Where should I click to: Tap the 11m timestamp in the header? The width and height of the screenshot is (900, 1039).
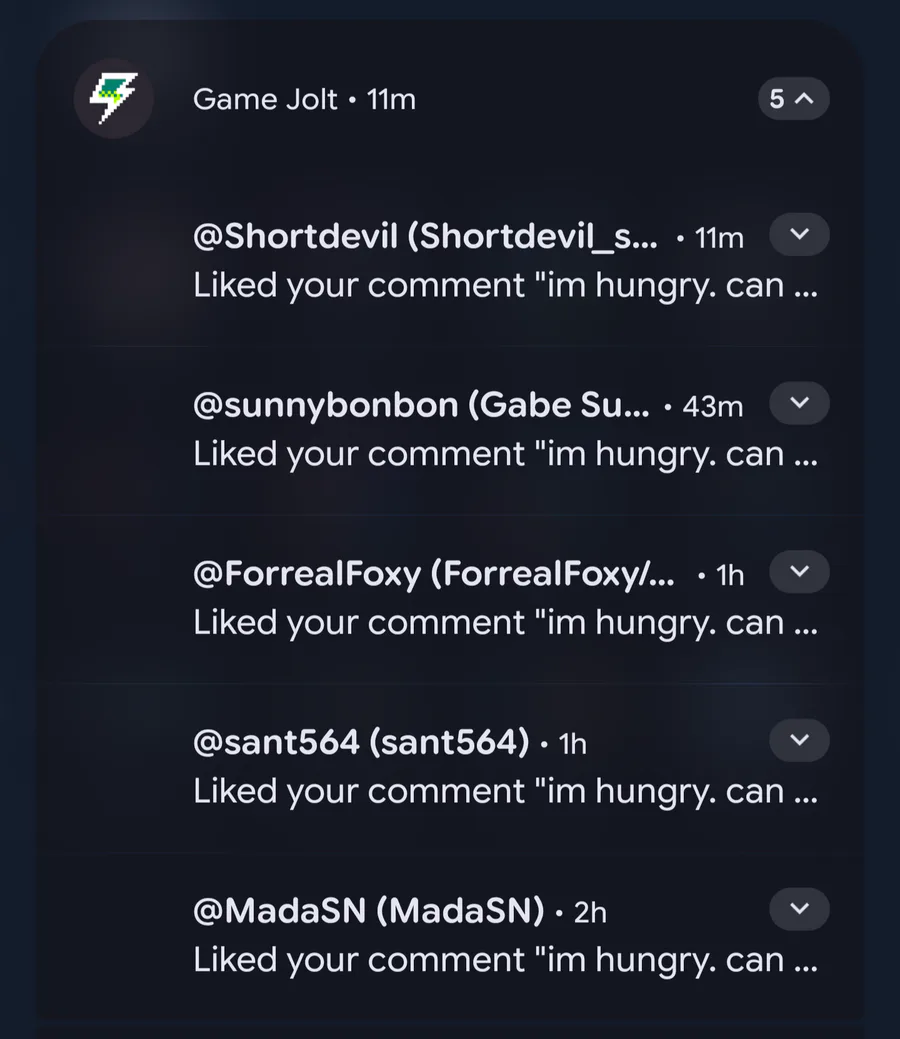point(391,99)
